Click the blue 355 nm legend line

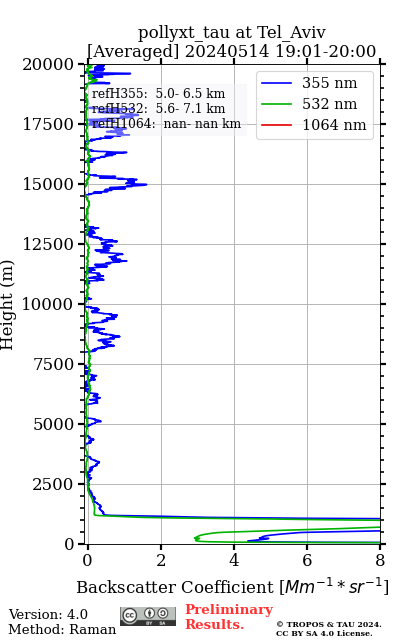click(x=276, y=83)
